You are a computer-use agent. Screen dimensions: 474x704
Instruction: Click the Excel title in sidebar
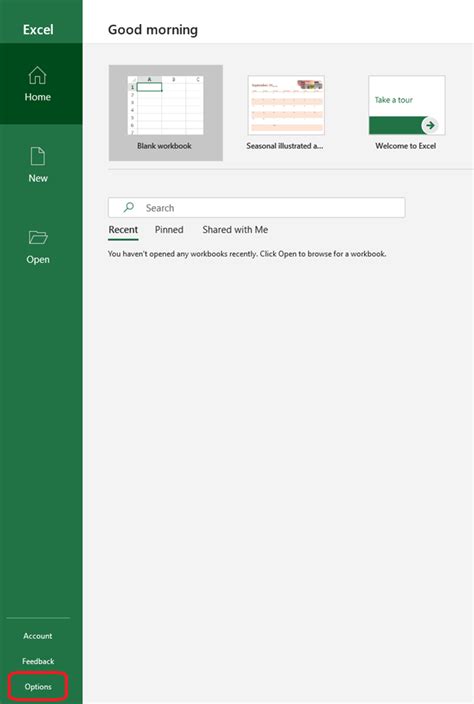(38, 30)
